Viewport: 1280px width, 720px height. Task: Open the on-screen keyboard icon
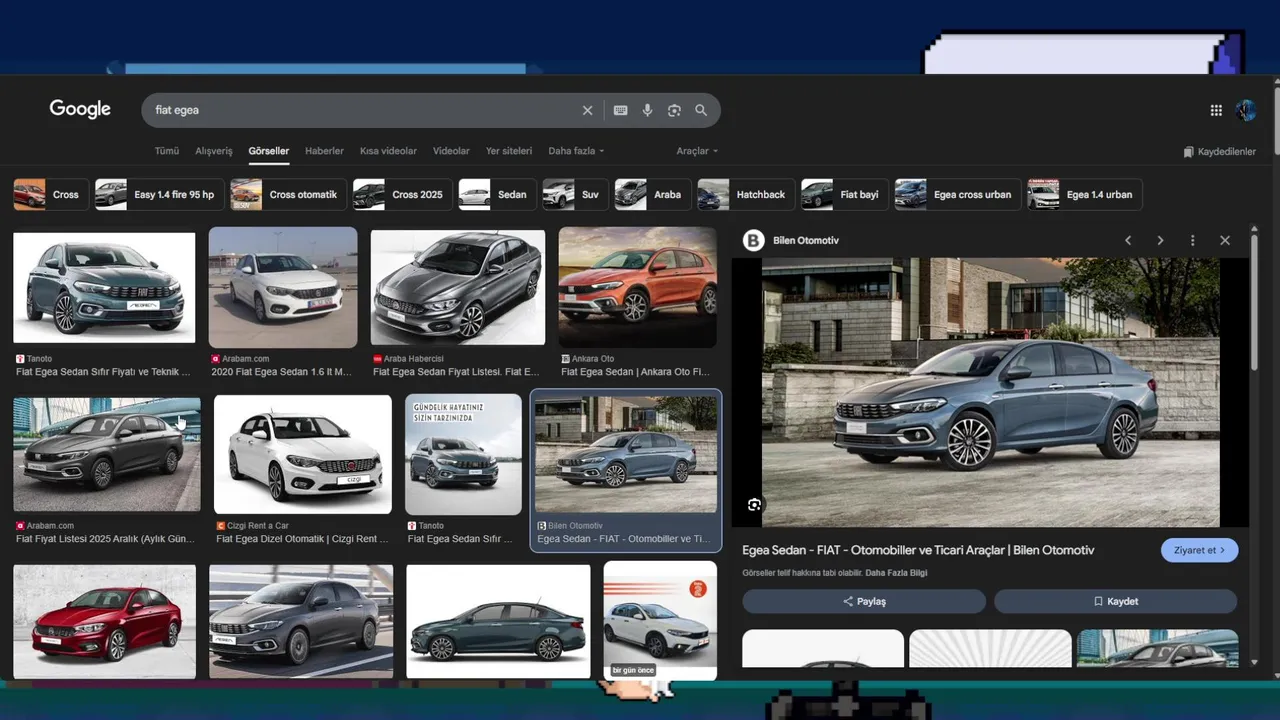[620, 110]
